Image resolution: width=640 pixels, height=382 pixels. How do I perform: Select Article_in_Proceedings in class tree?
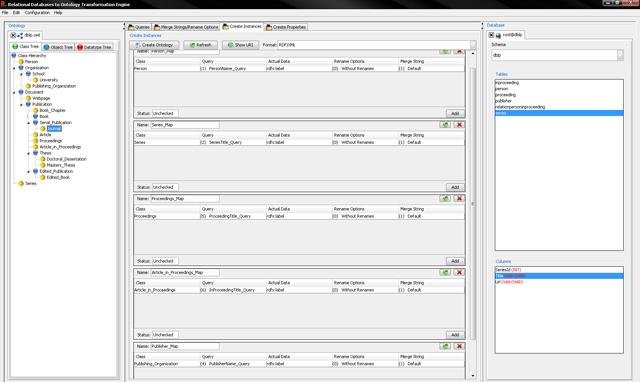click(60, 147)
